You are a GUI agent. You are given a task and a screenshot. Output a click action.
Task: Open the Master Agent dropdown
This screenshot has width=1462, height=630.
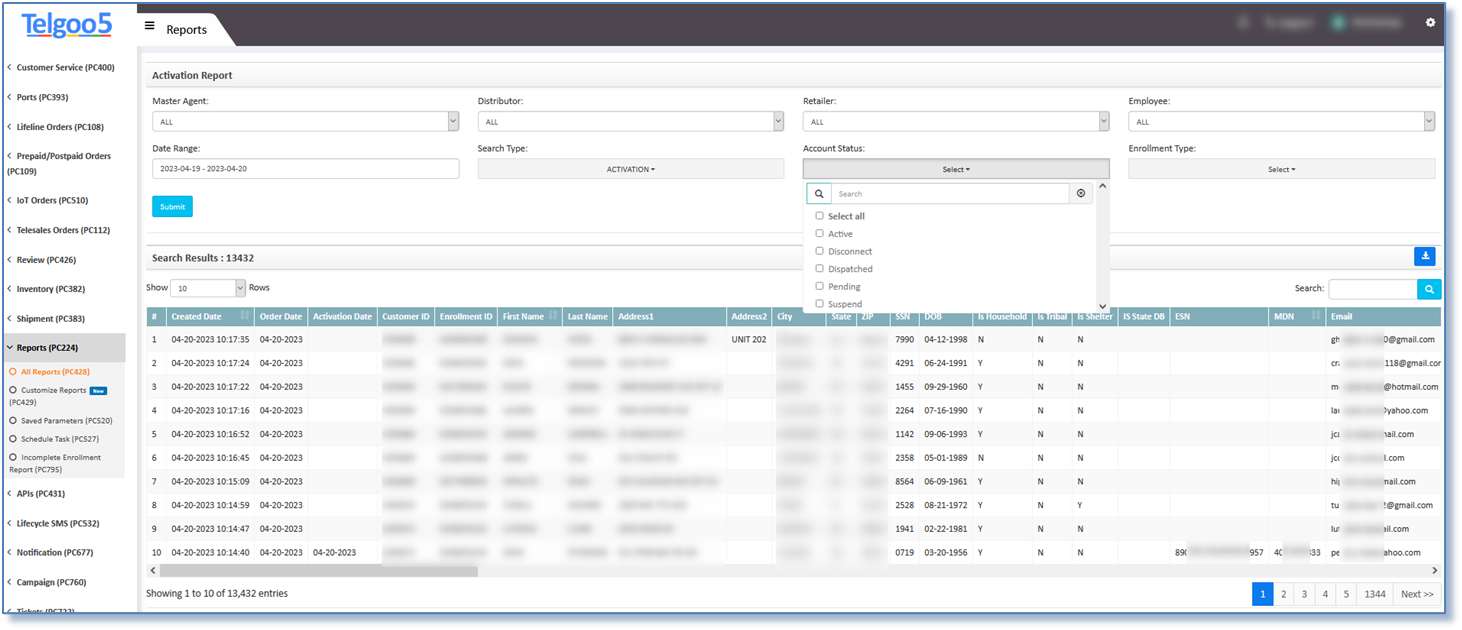point(305,121)
